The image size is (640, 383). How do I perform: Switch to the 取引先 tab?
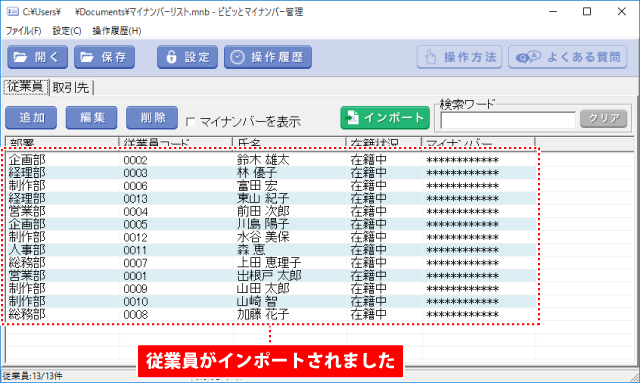[x=71, y=87]
